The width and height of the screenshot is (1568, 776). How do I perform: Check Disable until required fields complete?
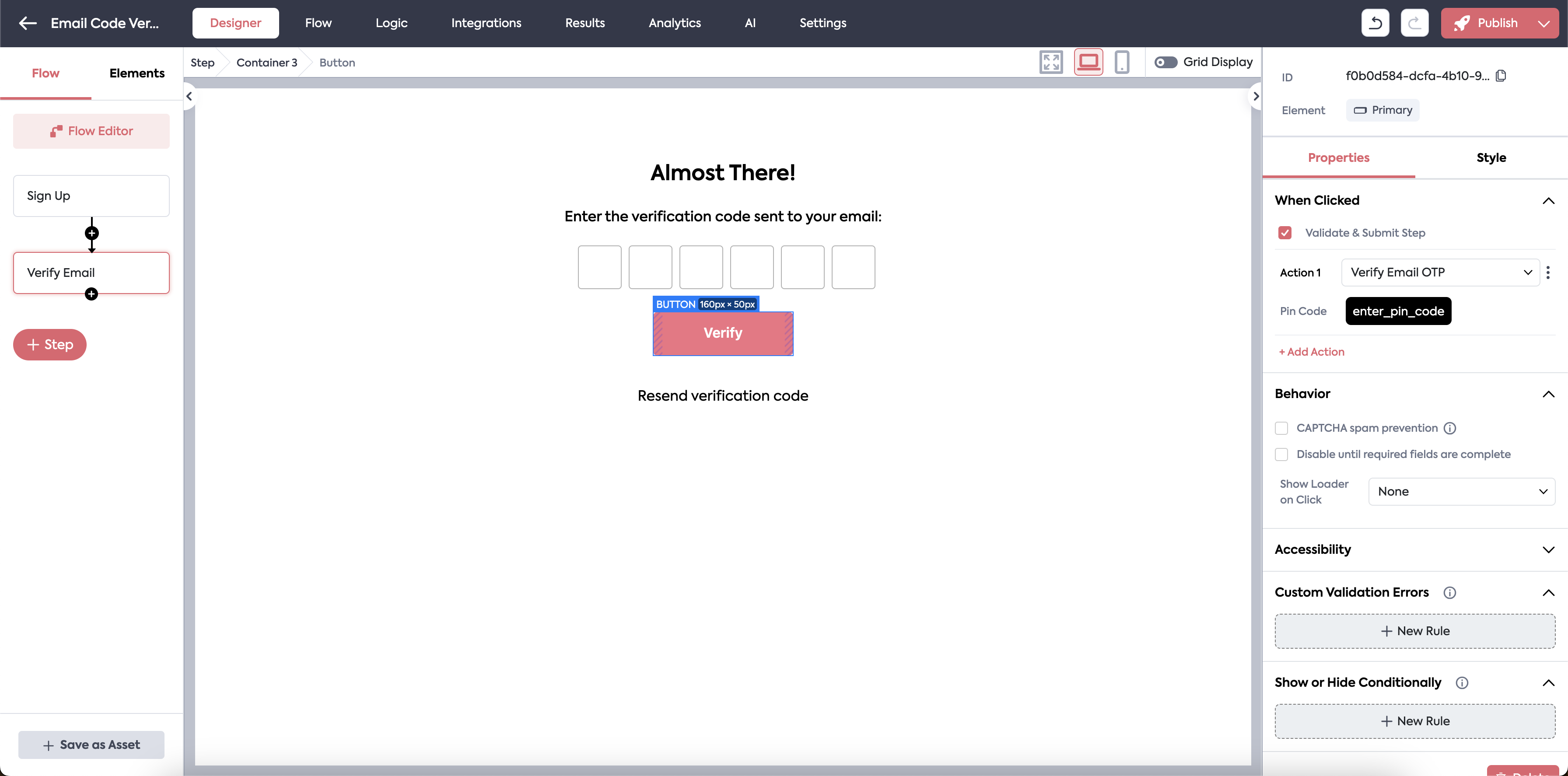[x=1281, y=454]
